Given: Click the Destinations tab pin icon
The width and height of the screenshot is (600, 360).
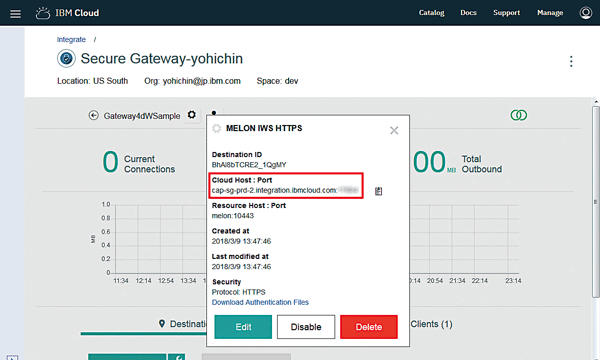Looking at the screenshot, I should coord(162,324).
